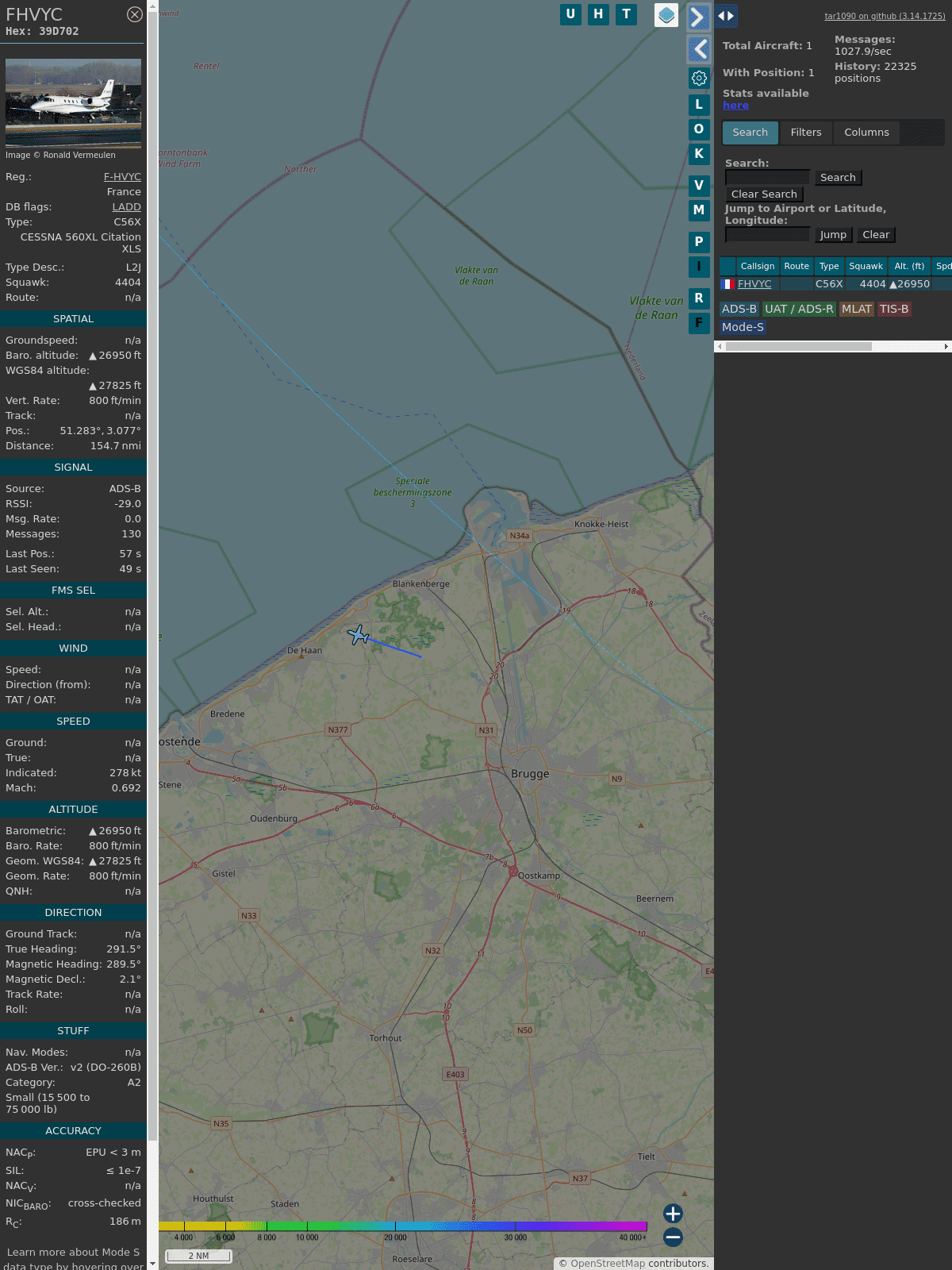Toggle the K map button
952x1270 pixels.
tap(699, 154)
